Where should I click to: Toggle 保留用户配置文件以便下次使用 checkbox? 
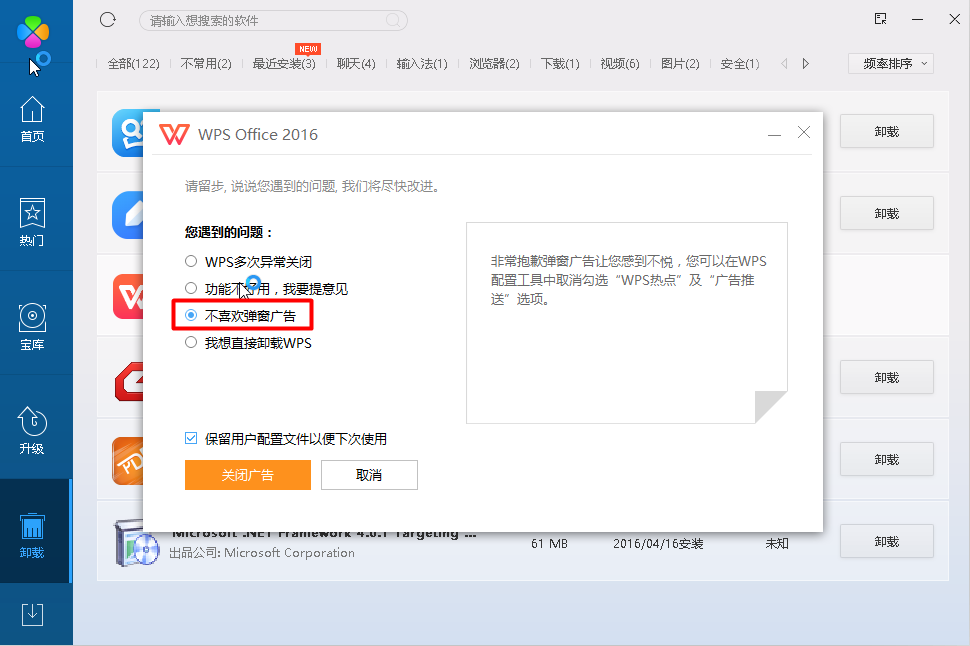point(191,439)
